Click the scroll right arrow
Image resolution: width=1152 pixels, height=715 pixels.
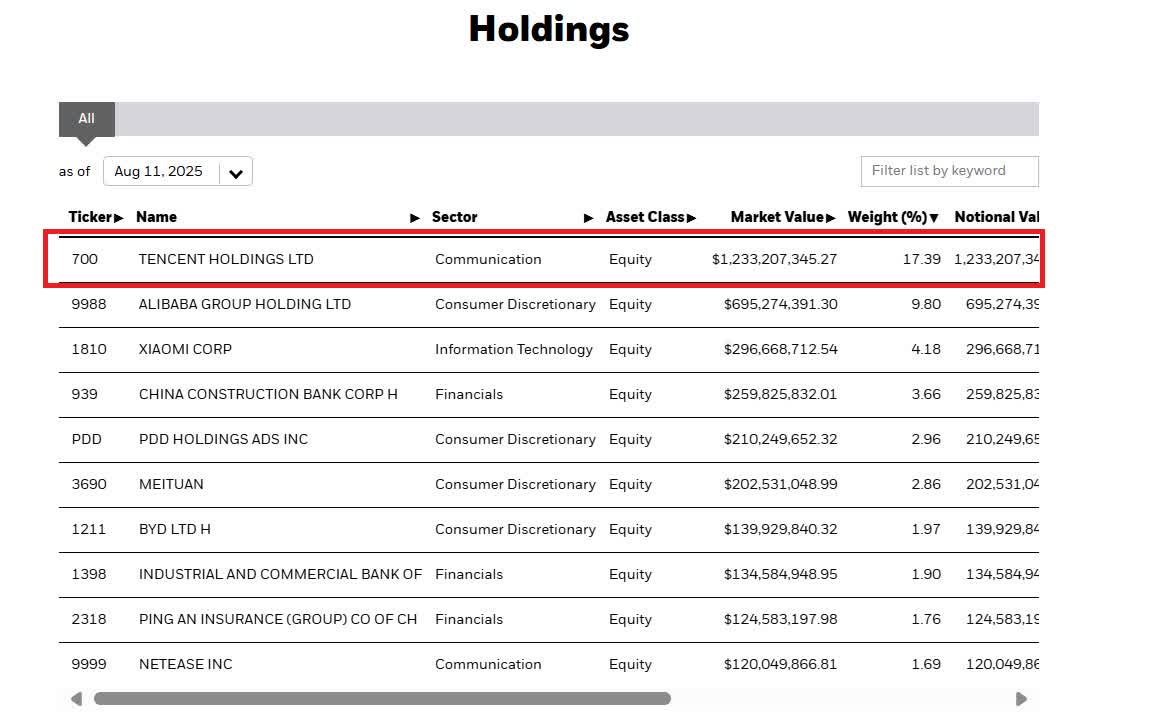1021,699
